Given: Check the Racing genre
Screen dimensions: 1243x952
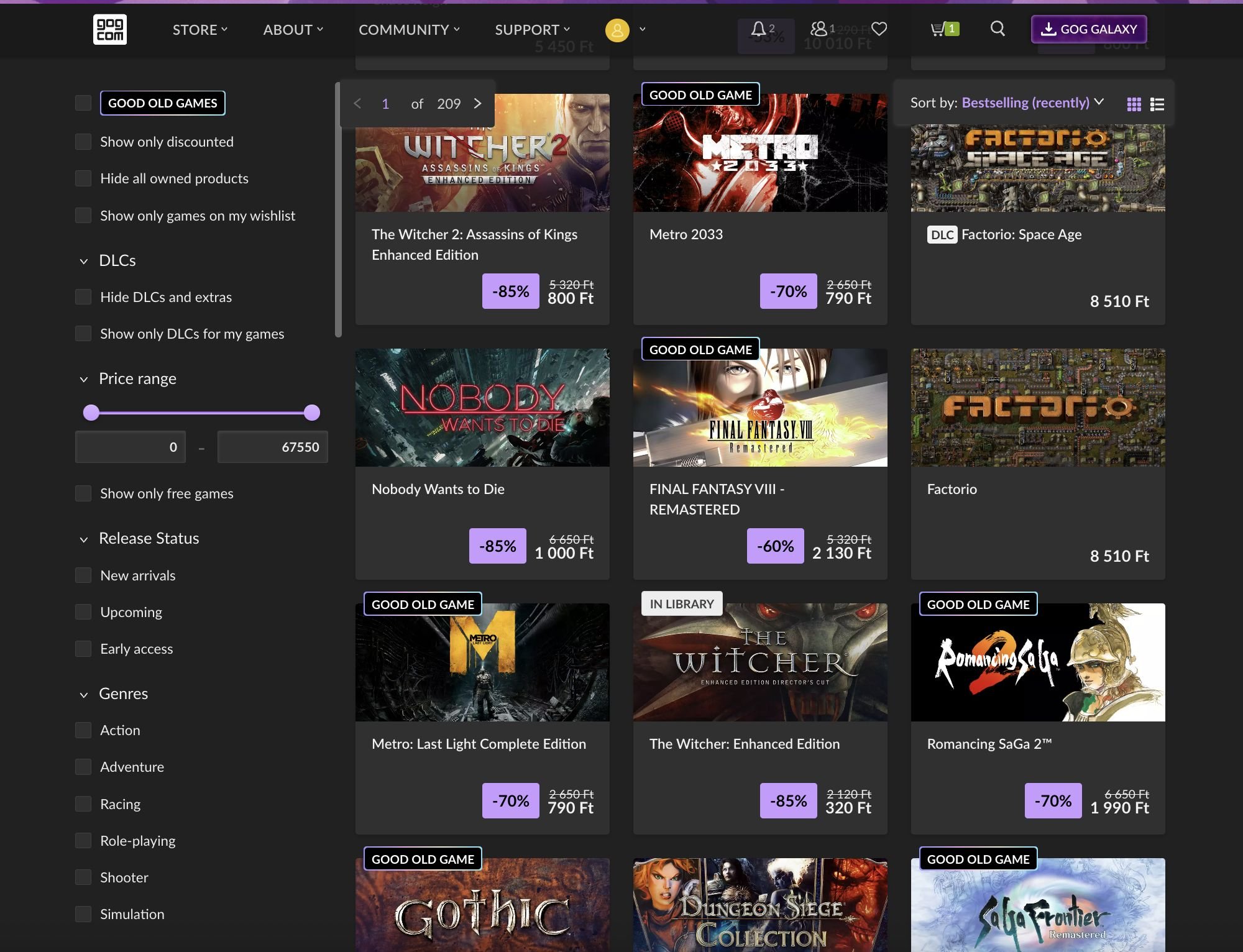Looking at the screenshot, I should 83,804.
